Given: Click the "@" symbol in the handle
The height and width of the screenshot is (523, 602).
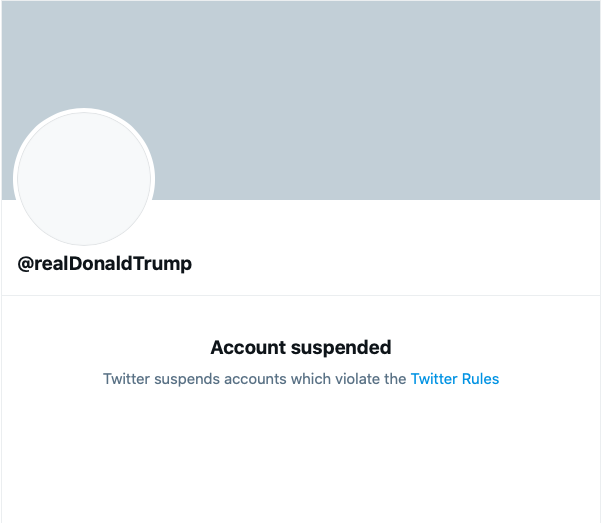Looking at the screenshot, I should (x=26, y=264).
